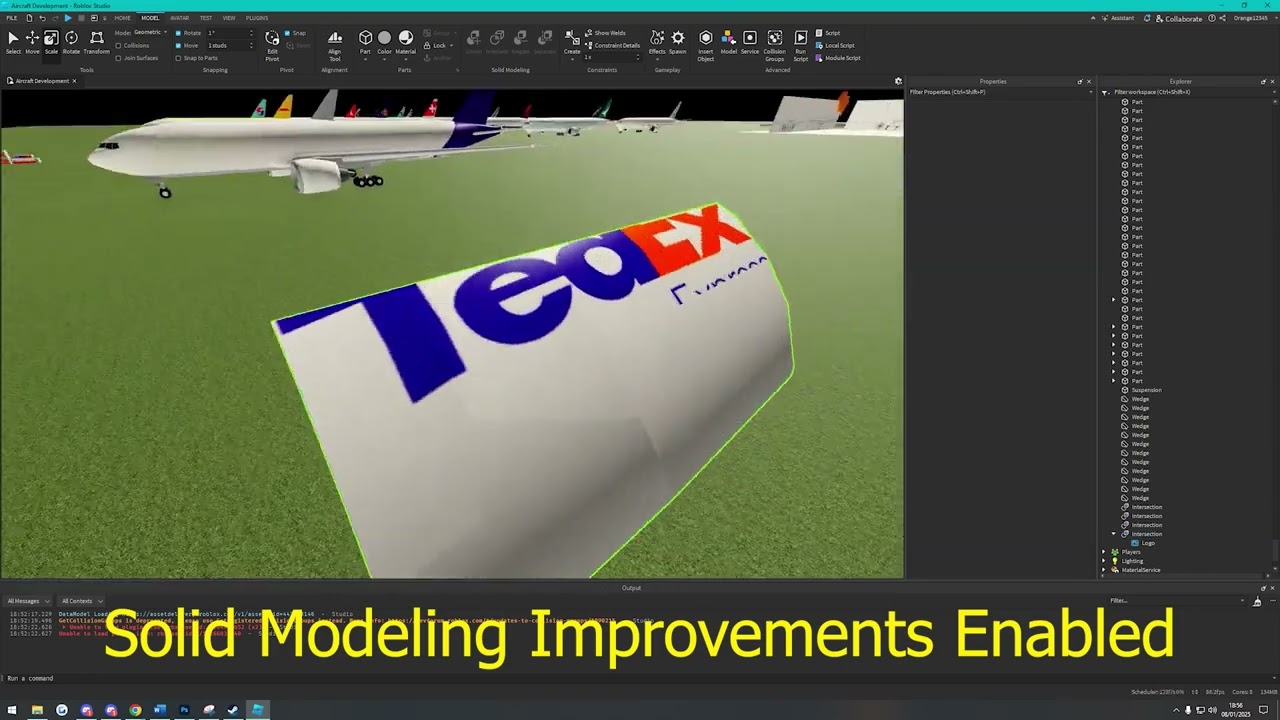Switch to the AVATAR ribbon tab
The width and height of the screenshot is (1280, 720).
[179, 18]
